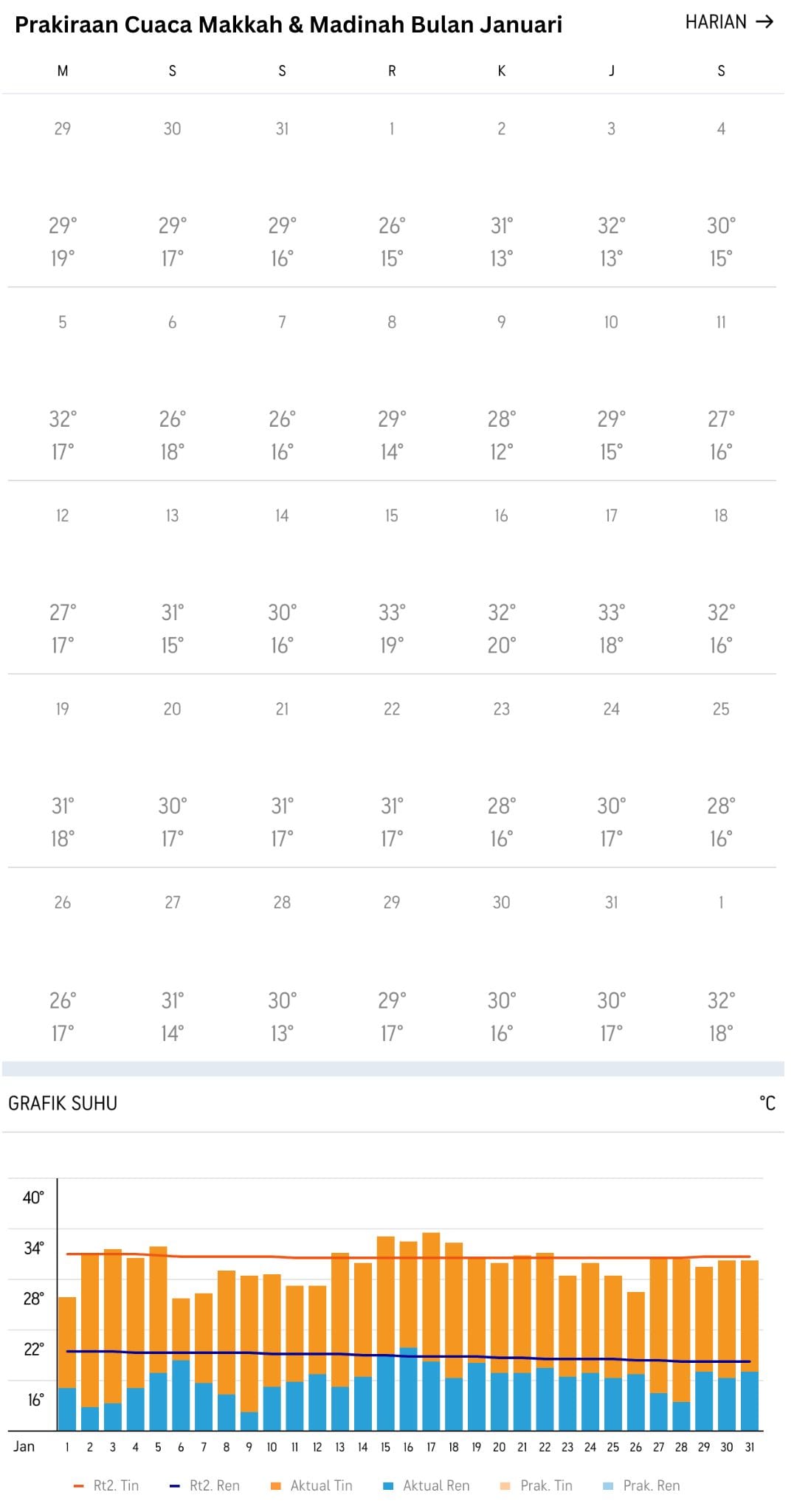Select date 15 in the calendar grid
This screenshot has width=794, height=1512.
[x=391, y=516]
